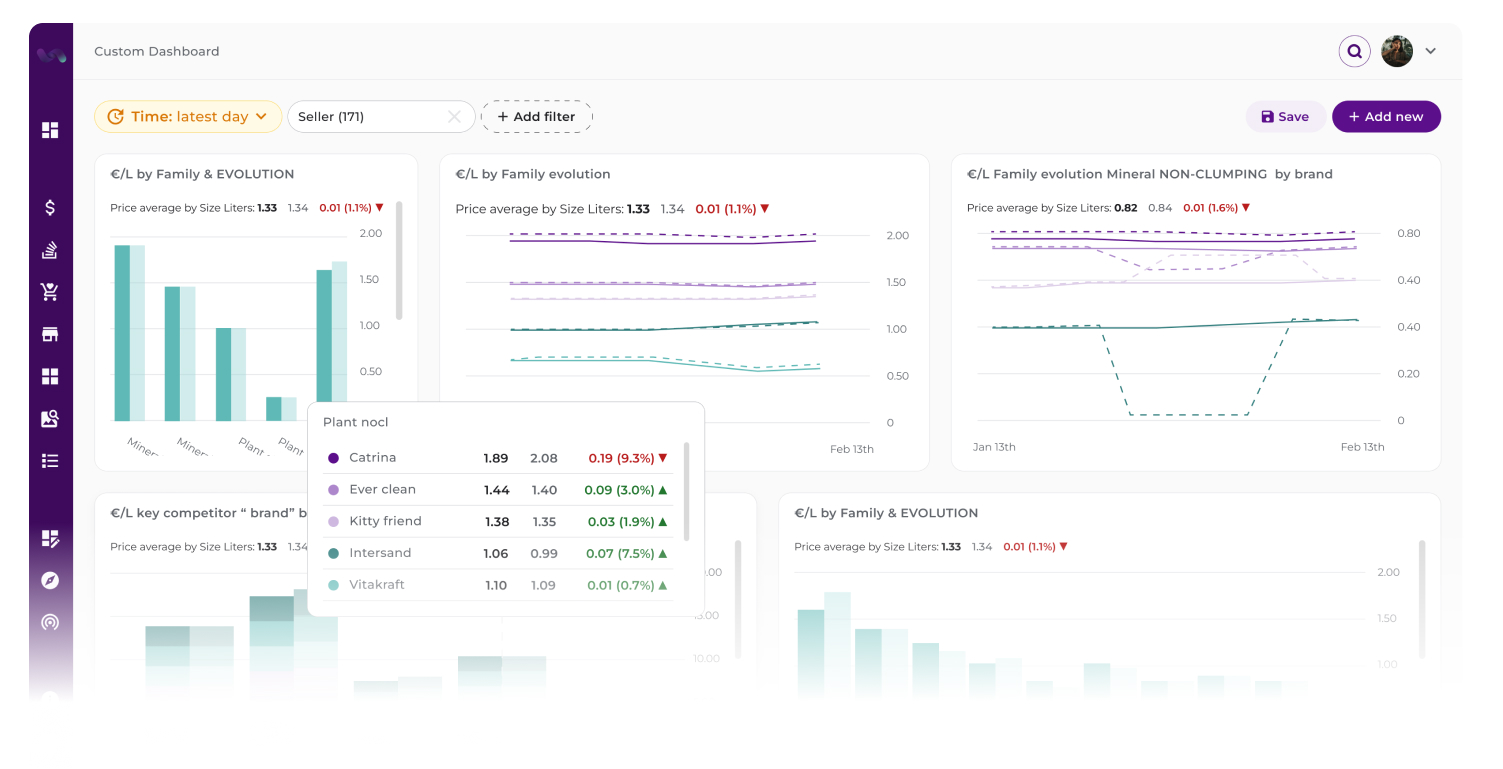Clear the Seller (171) filter

tap(454, 117)
